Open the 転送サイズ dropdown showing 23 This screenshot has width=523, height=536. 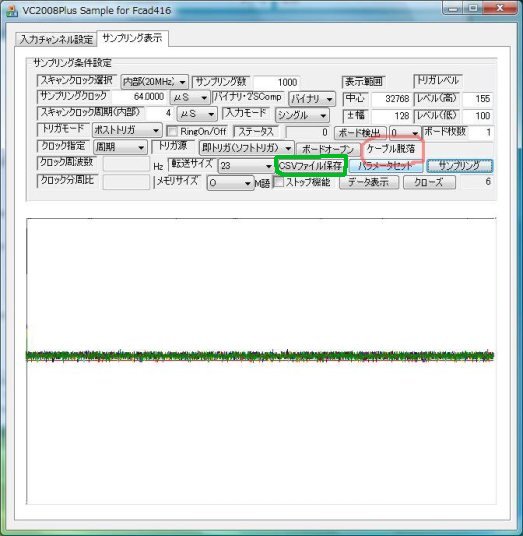[245, 166]
